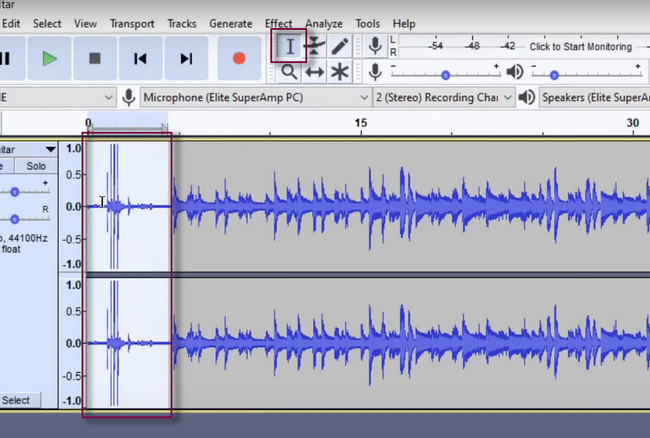The image size is (650, 438).
Task: Open the track name dropdown menu arrow
Action: (51, 149)
